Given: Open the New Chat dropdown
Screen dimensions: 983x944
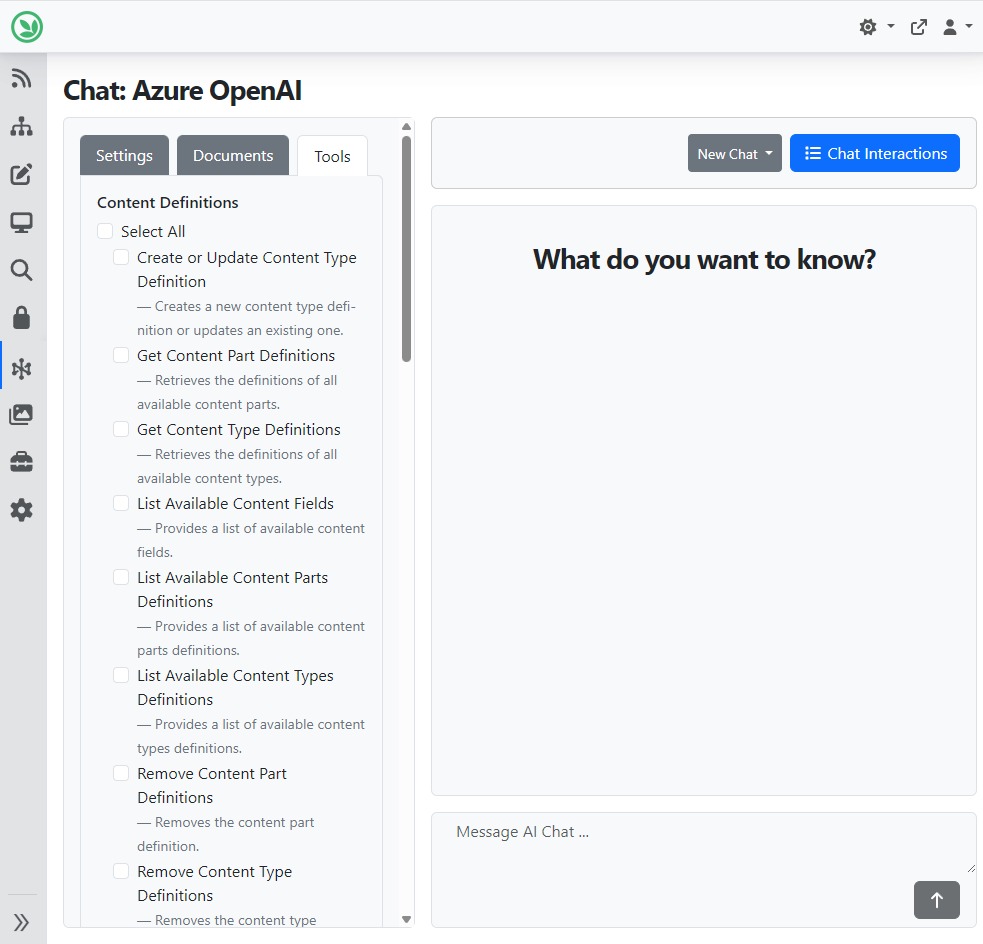Looking at the screenshot, I should coord(735,153).
